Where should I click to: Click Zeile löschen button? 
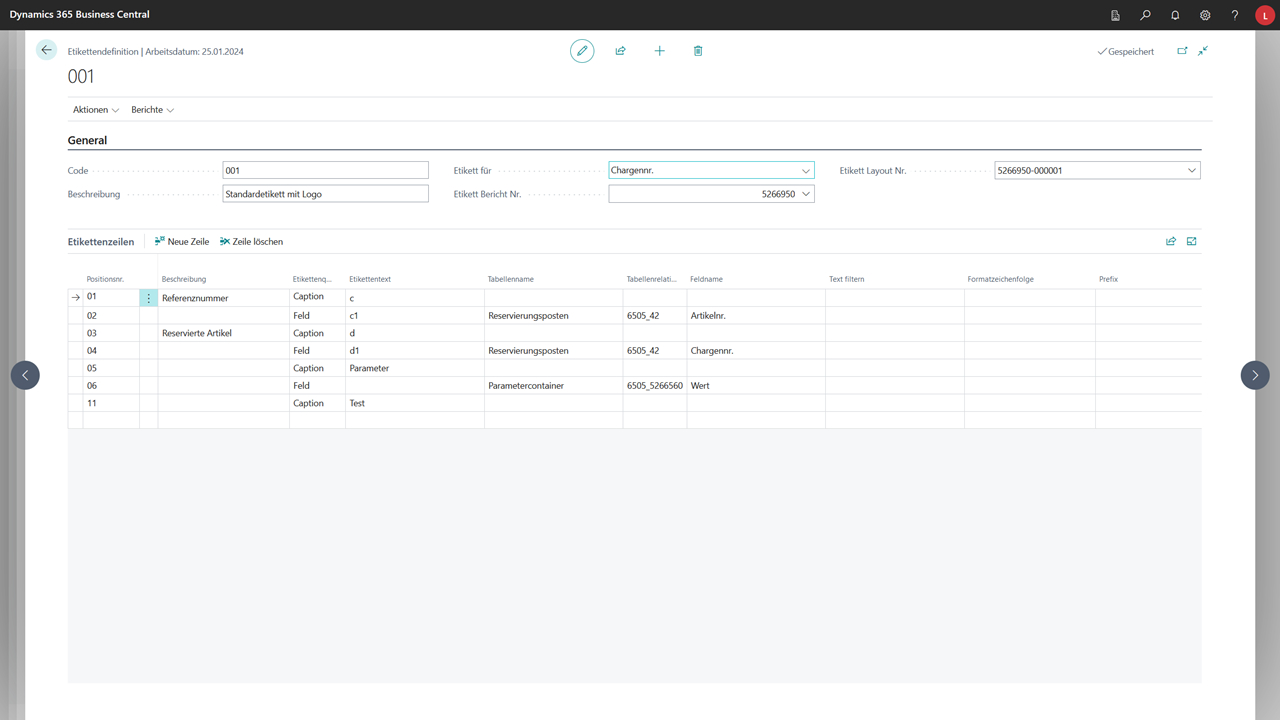coord(251,242)
